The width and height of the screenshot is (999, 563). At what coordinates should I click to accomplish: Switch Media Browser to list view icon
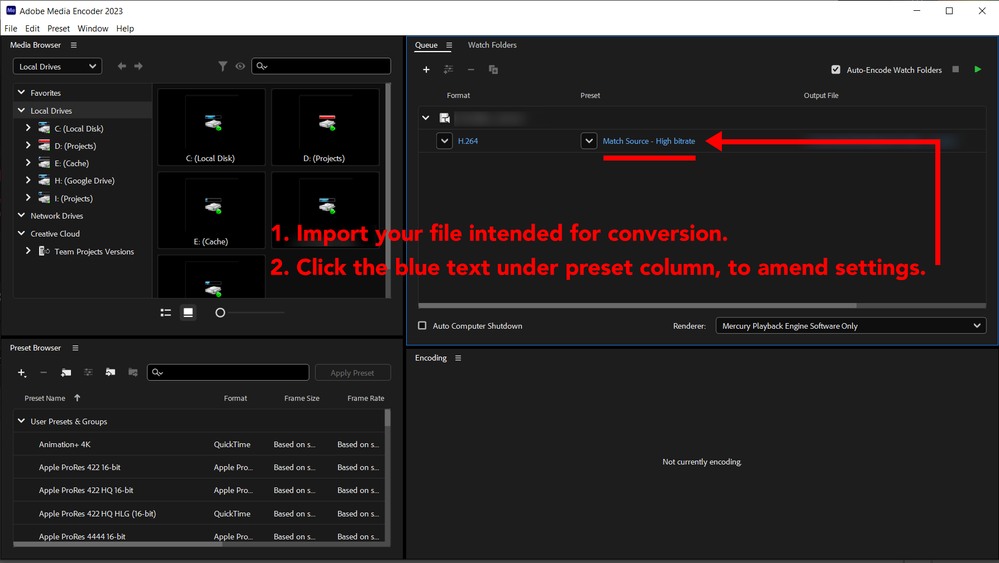[x=166, y=313]
